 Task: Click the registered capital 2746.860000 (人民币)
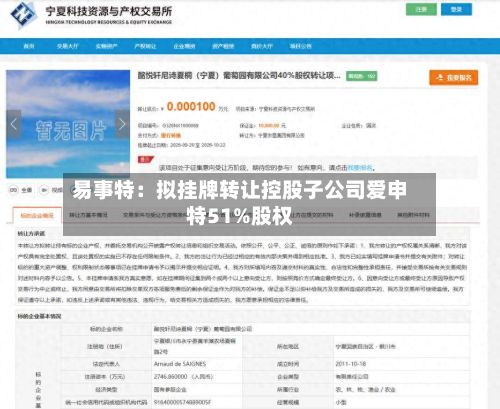(x=183, y=377)
